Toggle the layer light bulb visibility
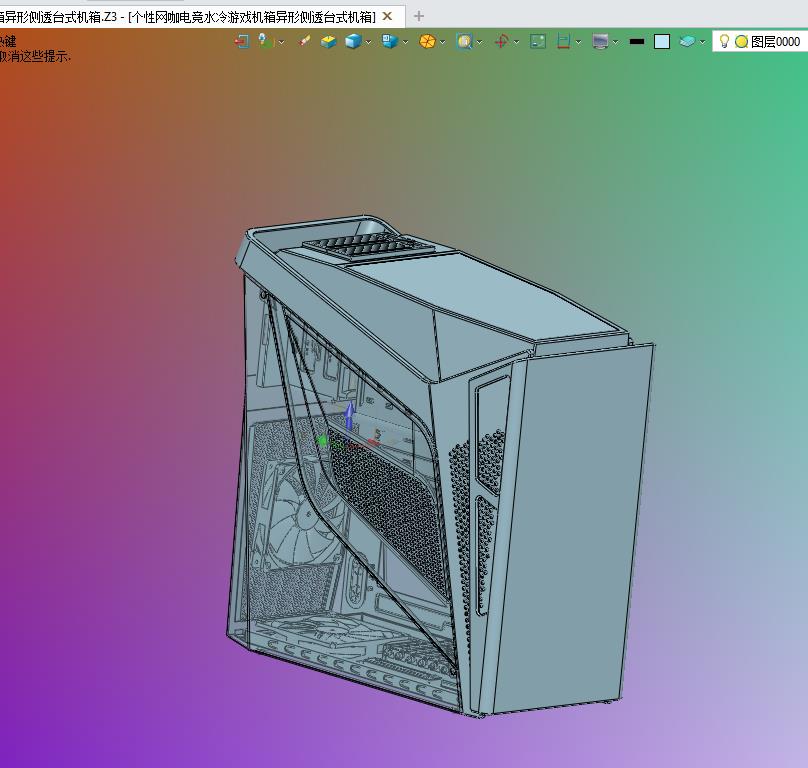 724,41
